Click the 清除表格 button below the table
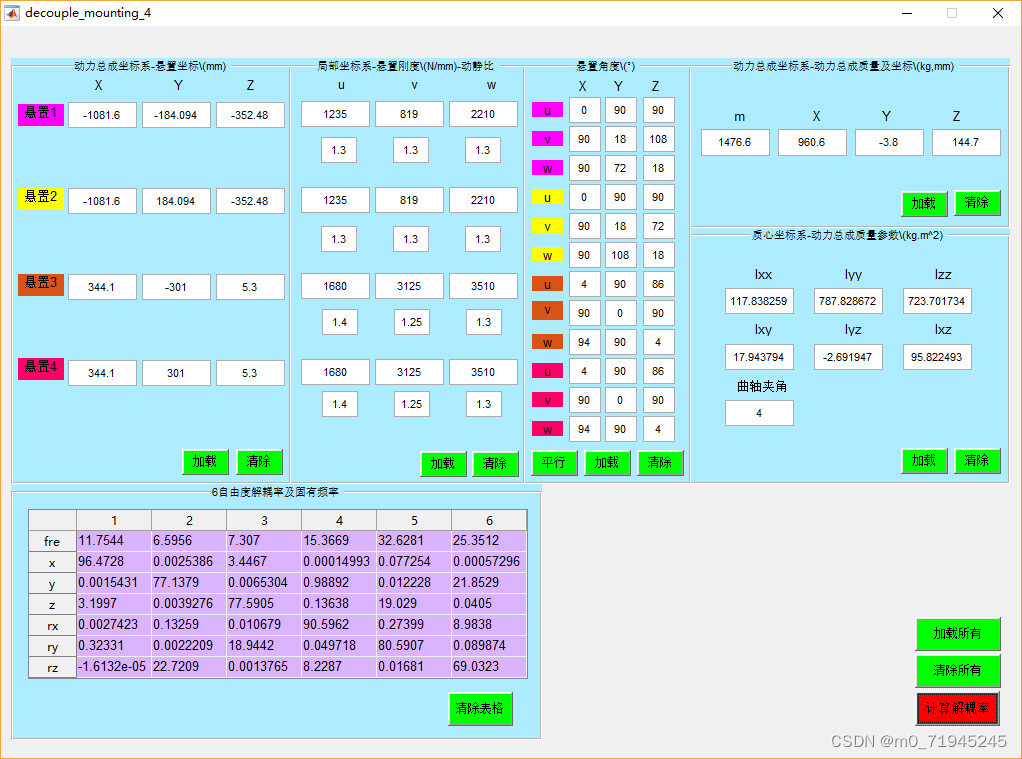The height and width of the screenshot is (759, 1022). (480, 708)
